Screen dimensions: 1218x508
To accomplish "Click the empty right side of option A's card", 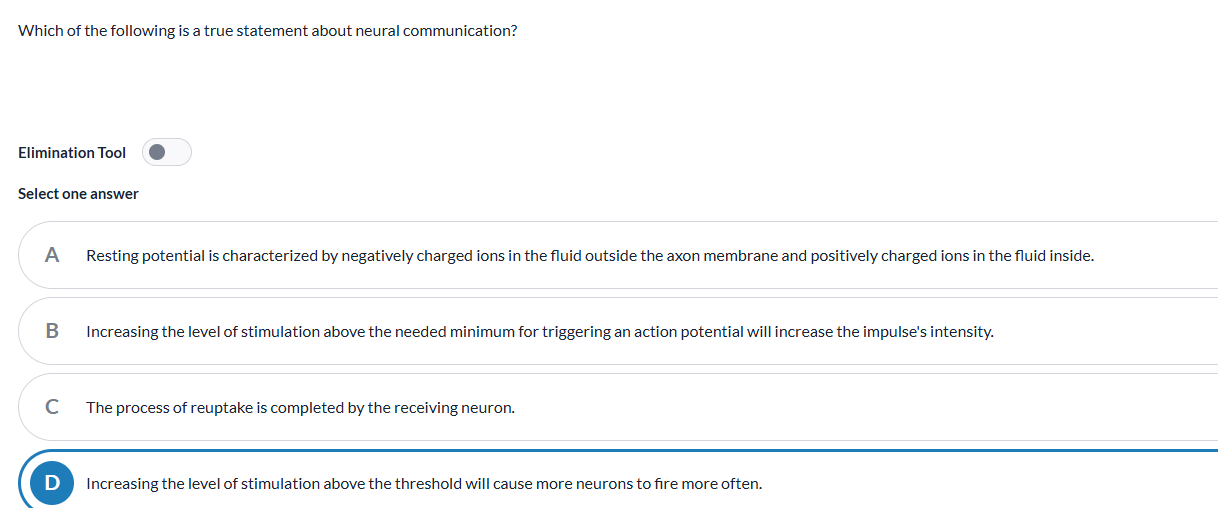I will [1160, 256].
